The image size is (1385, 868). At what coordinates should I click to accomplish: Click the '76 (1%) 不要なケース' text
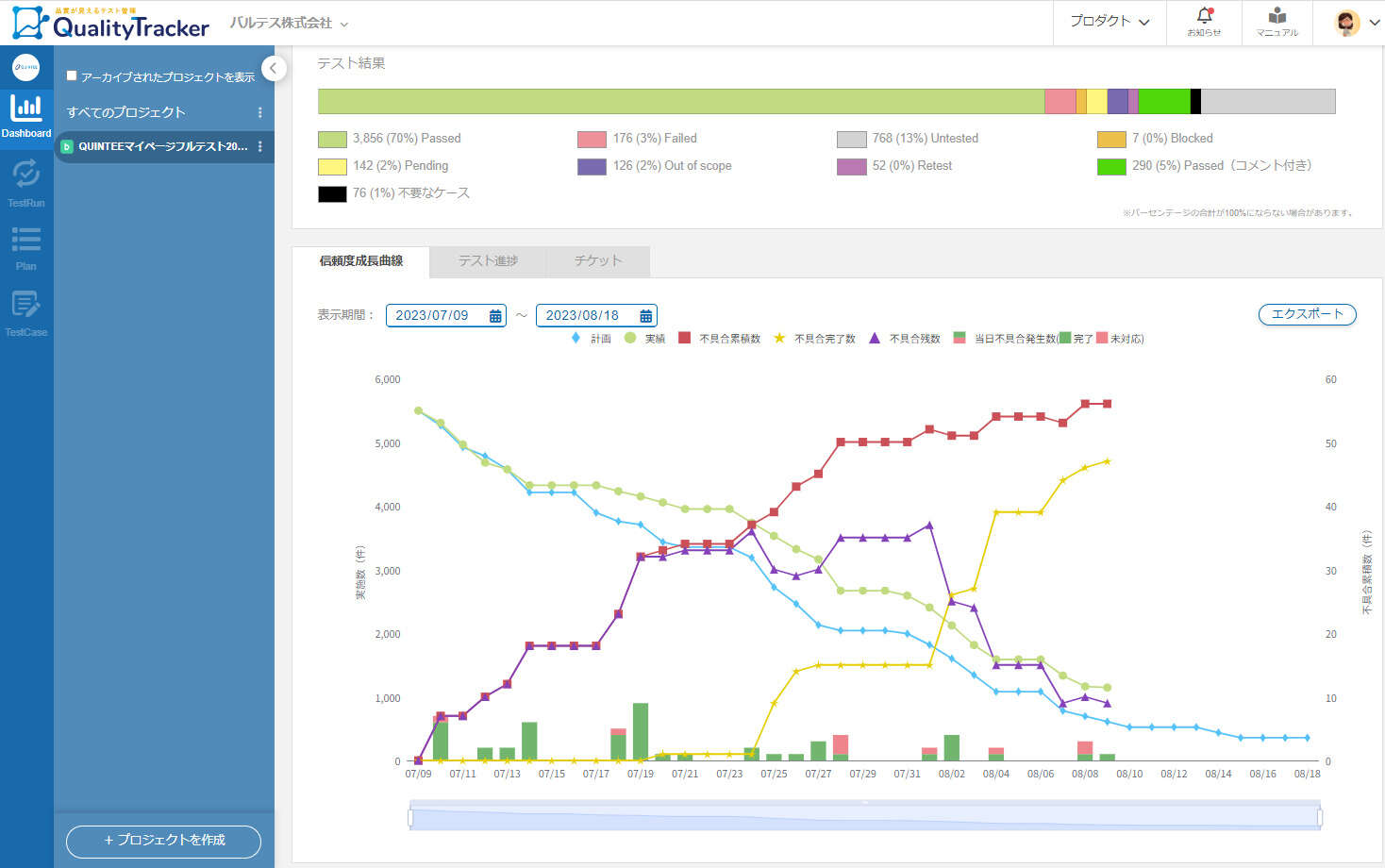(x=411, y=193)
